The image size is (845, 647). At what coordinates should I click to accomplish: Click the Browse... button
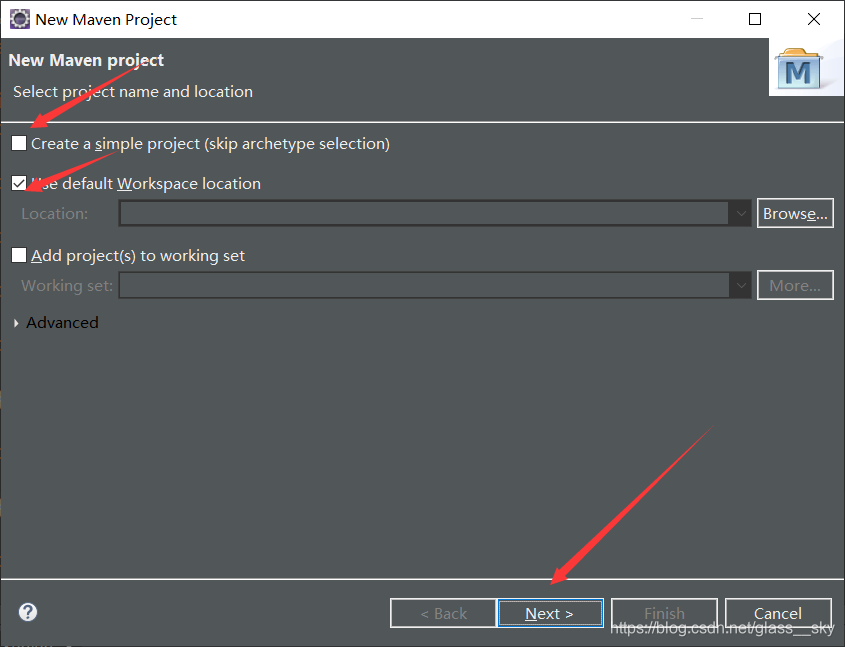pos(795,213)
